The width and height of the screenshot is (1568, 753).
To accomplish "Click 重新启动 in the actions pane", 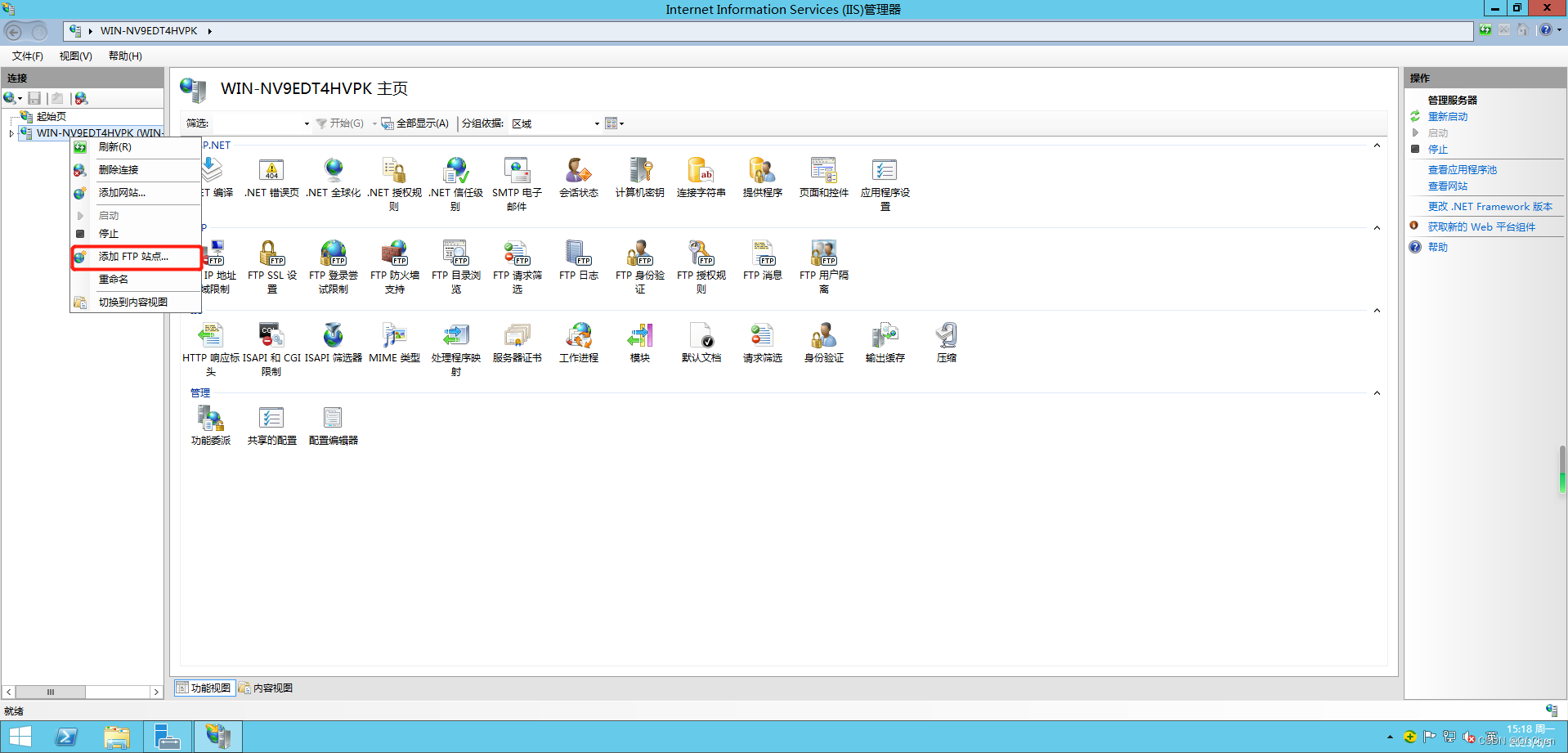I will pyautogui.click(x=1448, y=117).
